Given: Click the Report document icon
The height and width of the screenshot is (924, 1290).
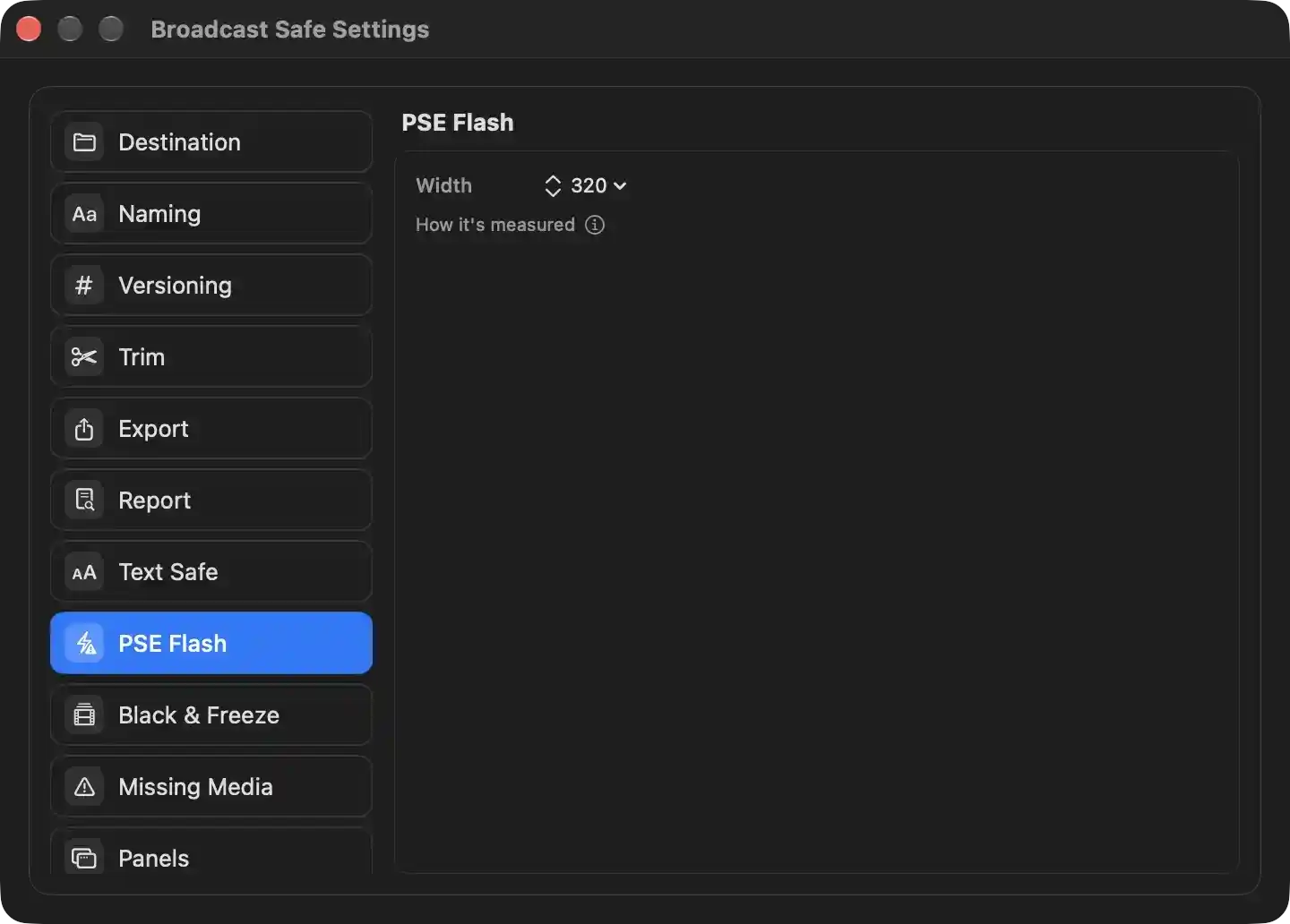Looking at the screenshot, I should click(x=84, y=500).
